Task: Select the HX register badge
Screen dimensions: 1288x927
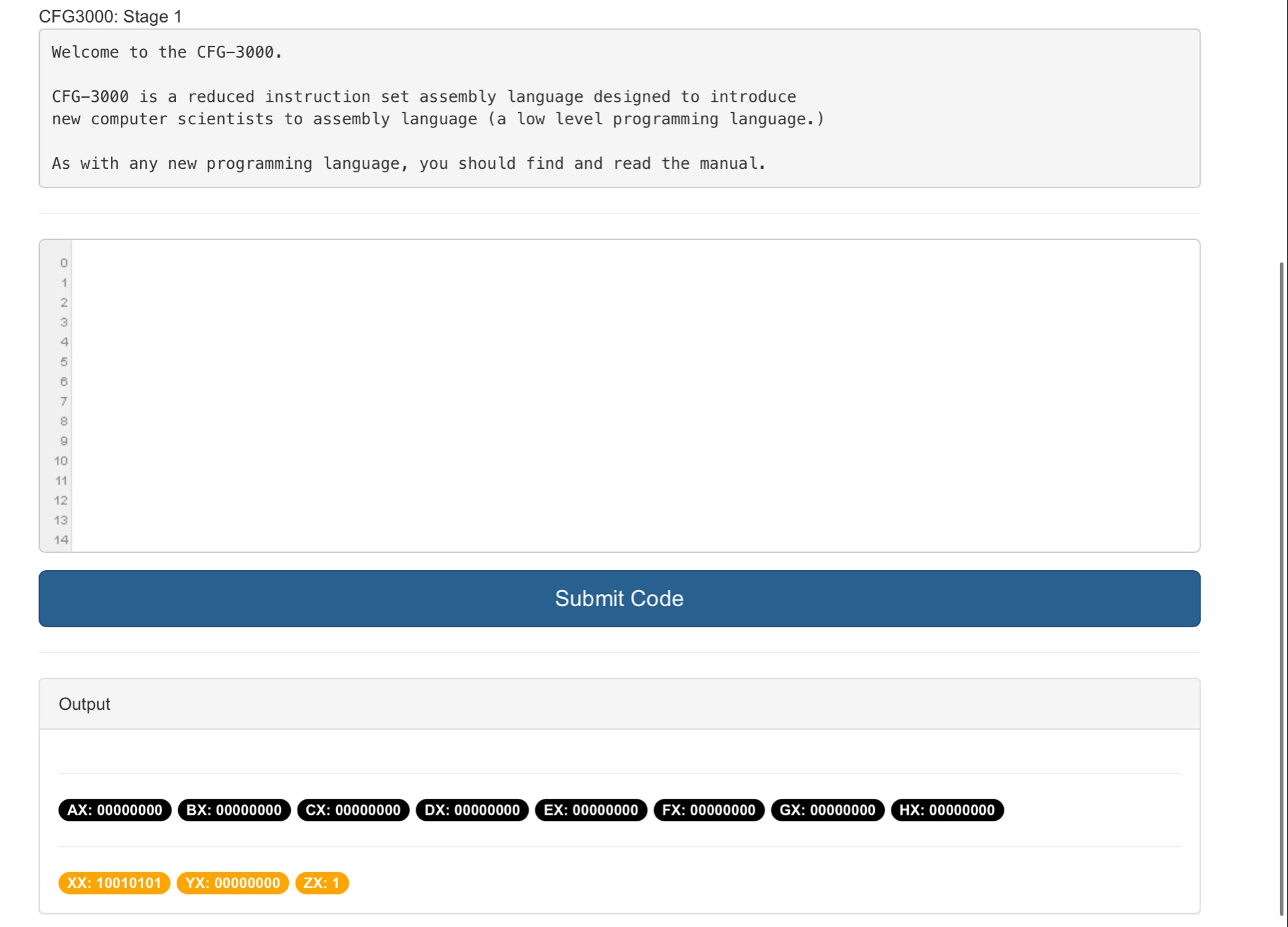Action: pyautogui.click(x=947, y=809)
